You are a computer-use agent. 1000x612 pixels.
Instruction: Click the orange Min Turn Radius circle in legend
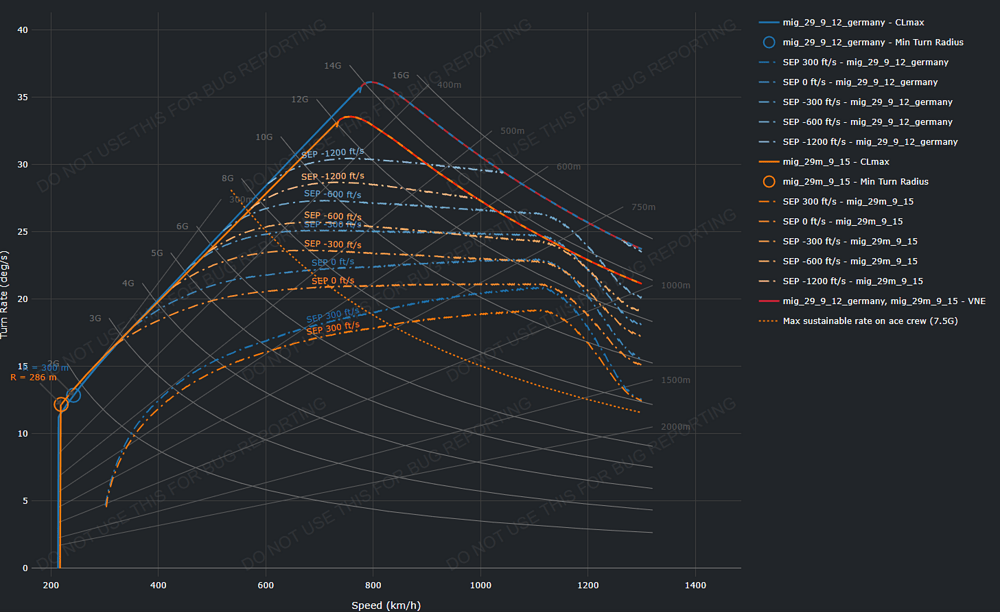768,182
